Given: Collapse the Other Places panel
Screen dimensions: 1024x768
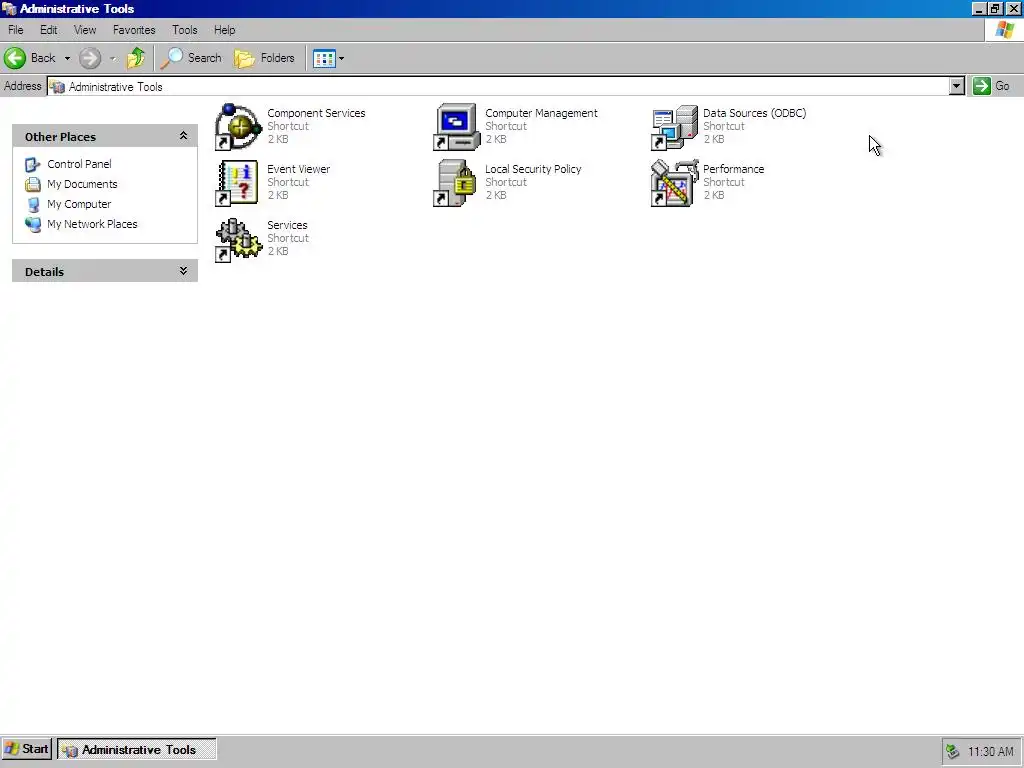Looking at the screenshot, I should [184, 136].
